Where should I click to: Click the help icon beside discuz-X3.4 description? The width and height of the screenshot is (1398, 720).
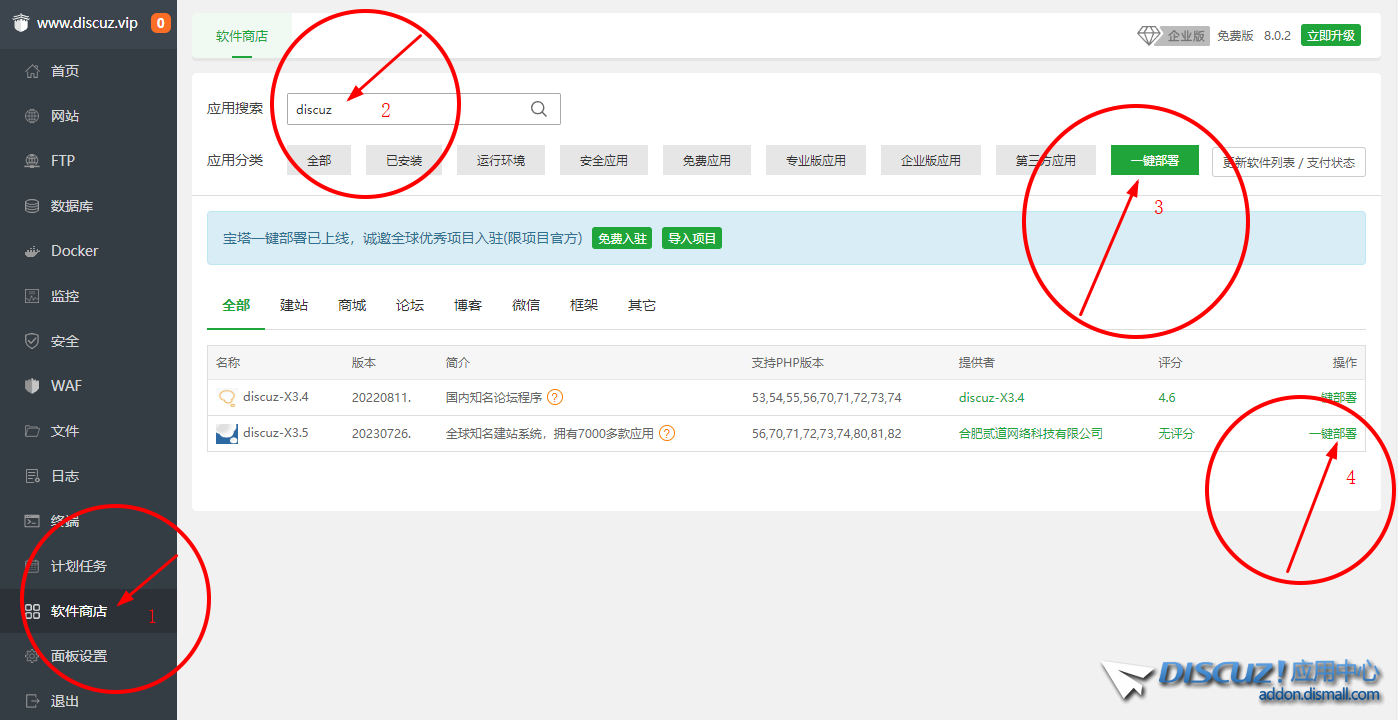[x=555, y=397]
